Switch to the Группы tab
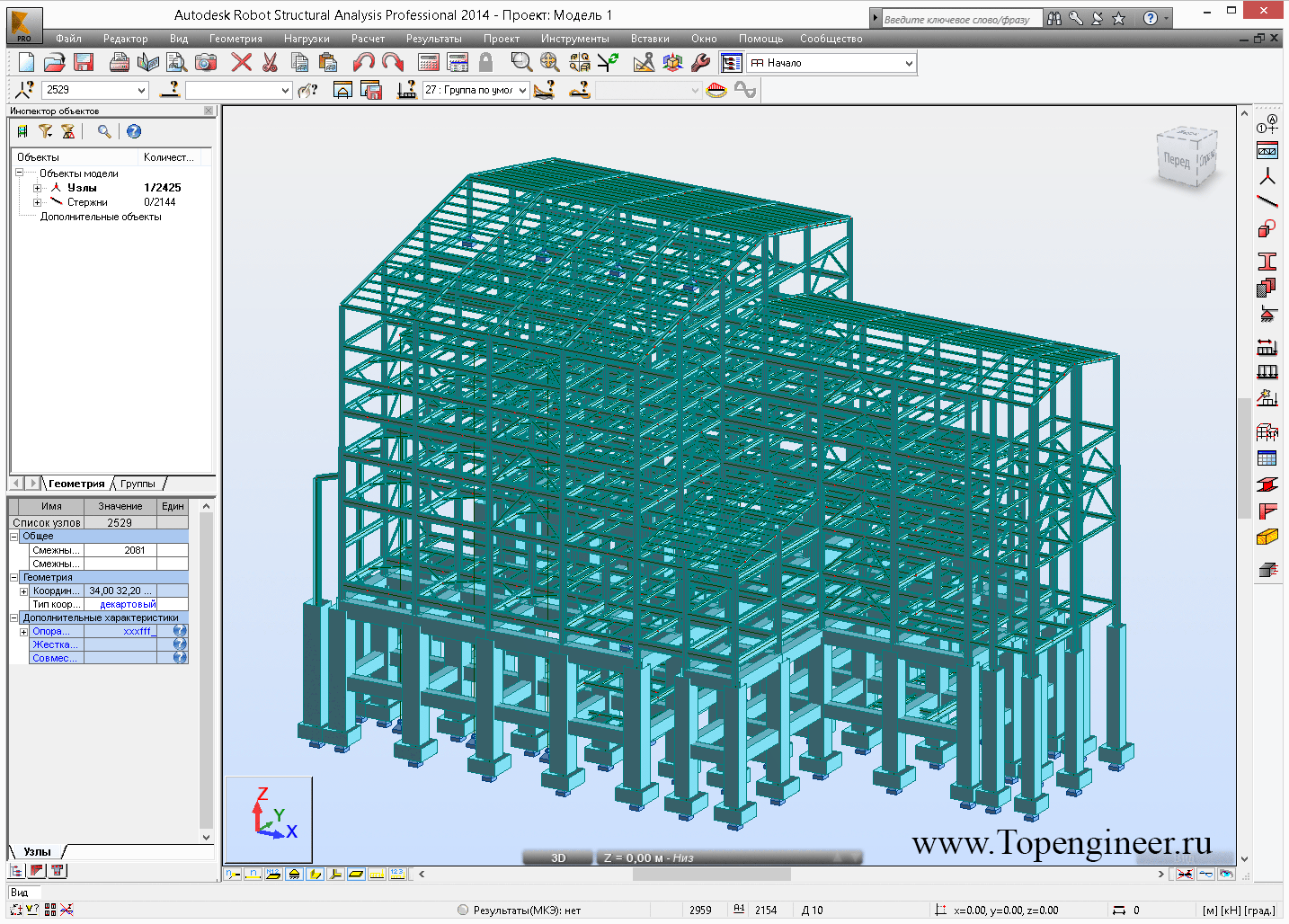Screen dimensions: 1289x924 [x=138, y=484]
